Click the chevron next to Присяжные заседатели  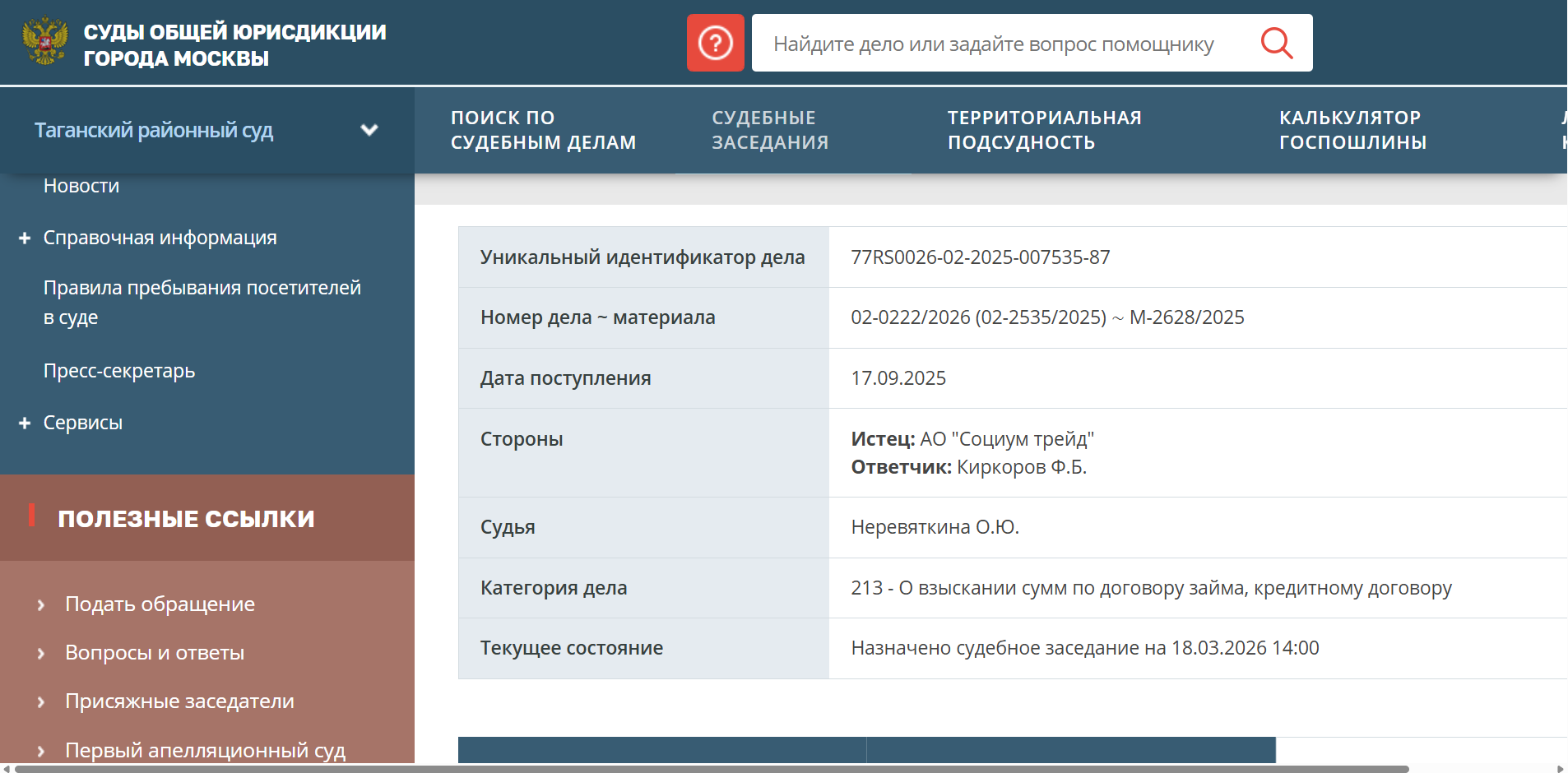pos(41,702)
